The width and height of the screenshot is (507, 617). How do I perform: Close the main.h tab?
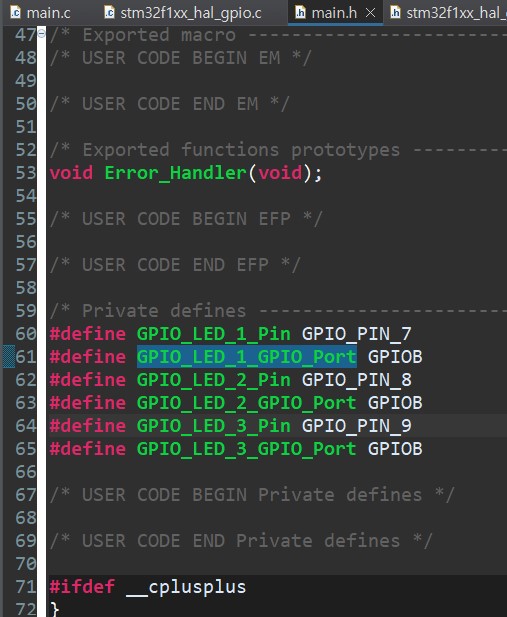[x=370, y=13]
